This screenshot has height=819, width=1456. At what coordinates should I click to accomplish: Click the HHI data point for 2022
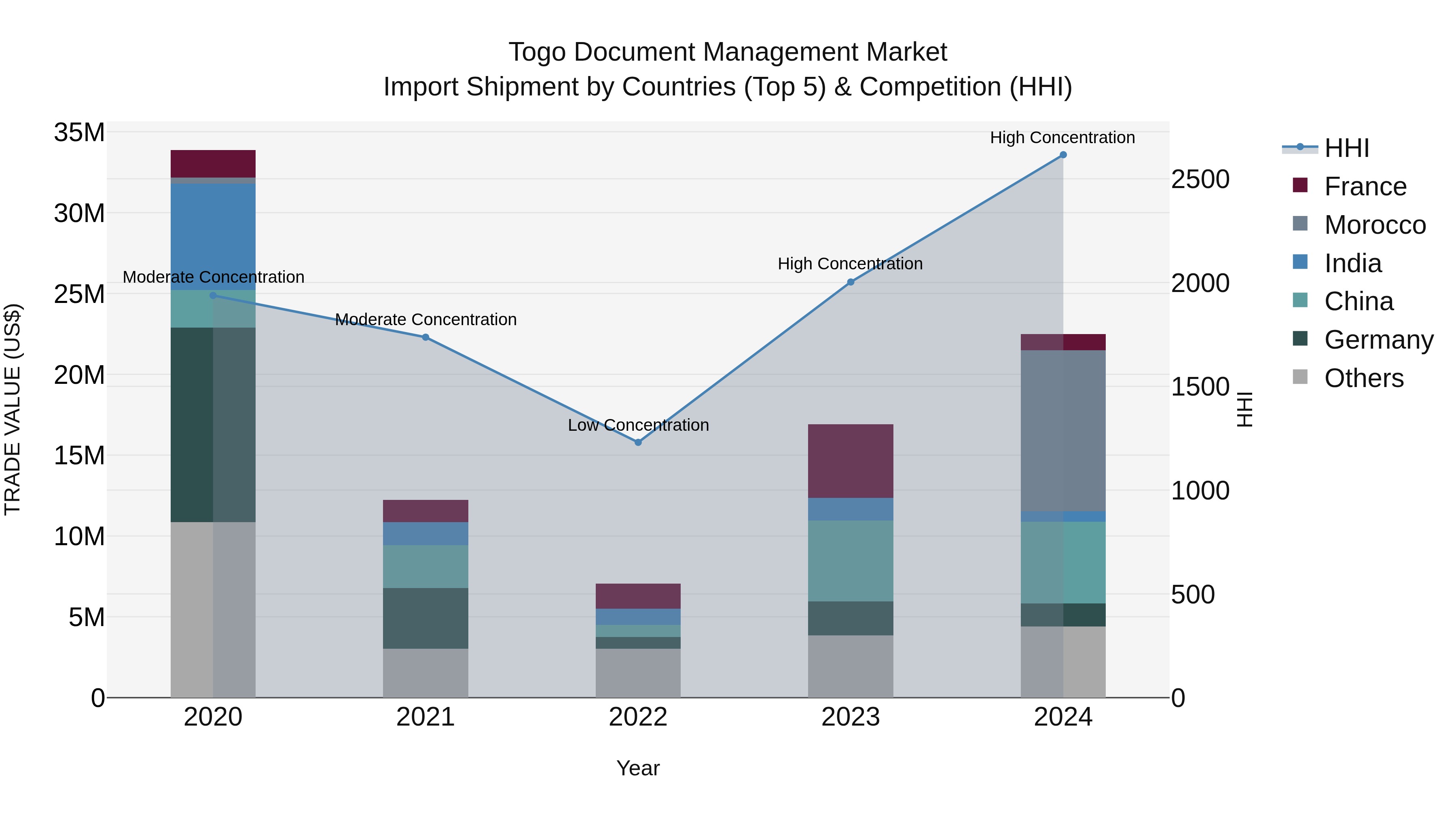pos(638,442)
